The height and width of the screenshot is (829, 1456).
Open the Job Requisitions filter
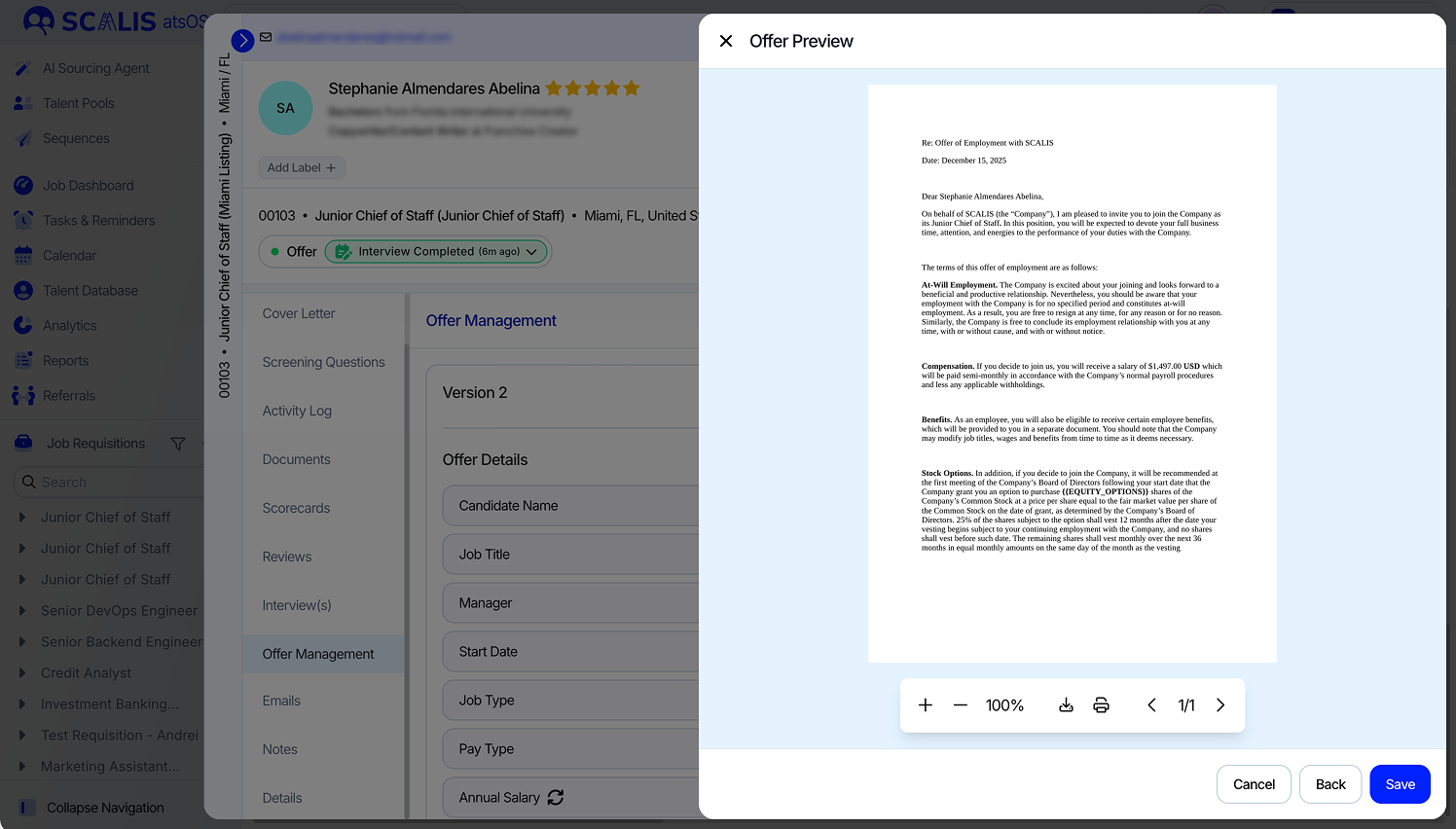pyautogui.click(x=178, y=444)
